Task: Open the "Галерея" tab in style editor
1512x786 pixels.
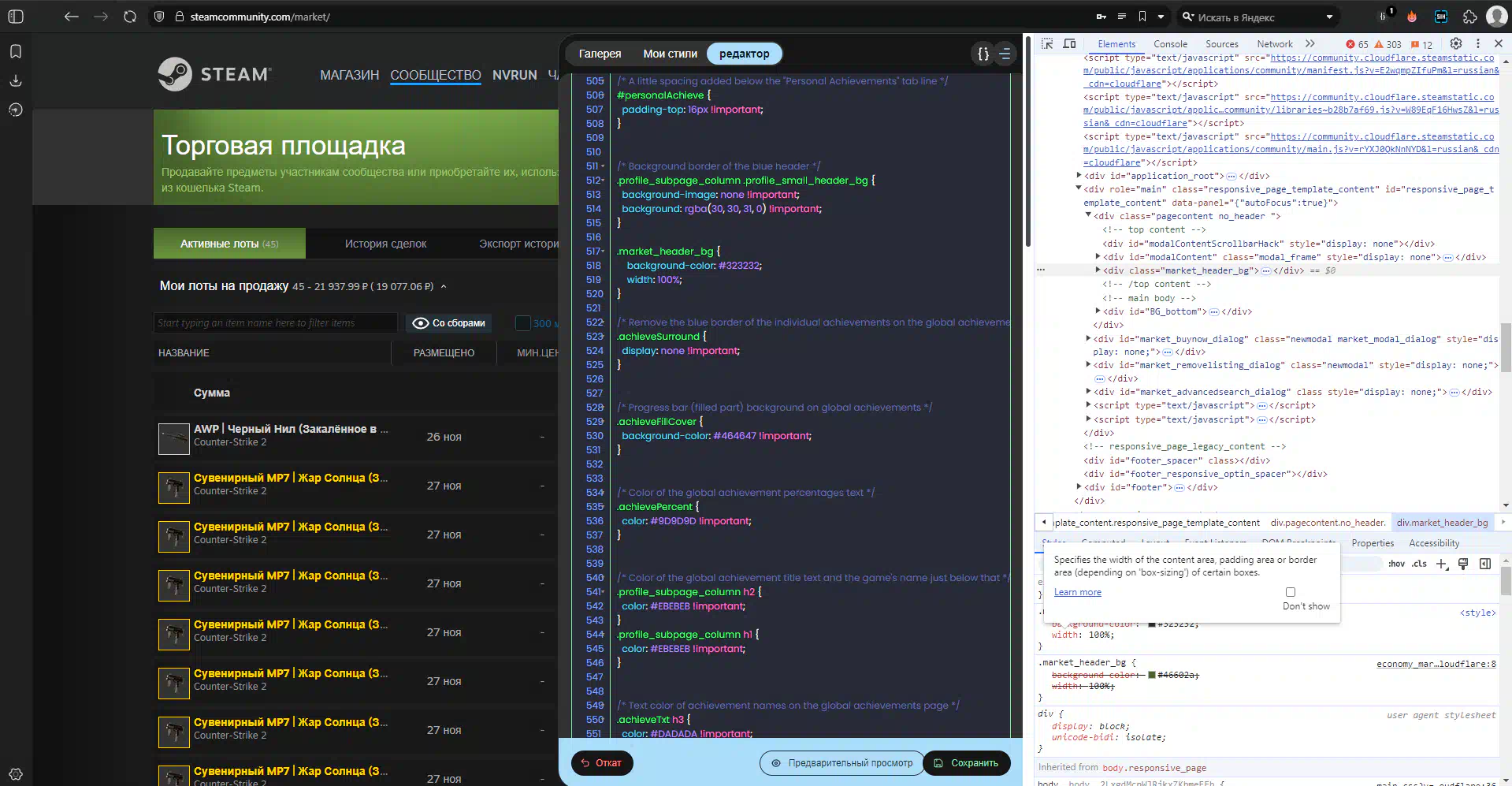Action: (x=600, y=54)
